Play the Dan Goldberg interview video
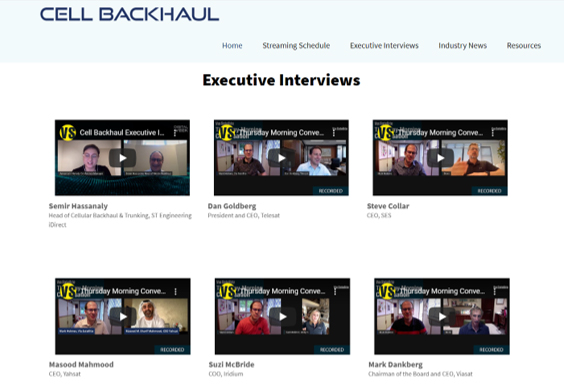This screenshot has height=390, width=564. (281, 158)
